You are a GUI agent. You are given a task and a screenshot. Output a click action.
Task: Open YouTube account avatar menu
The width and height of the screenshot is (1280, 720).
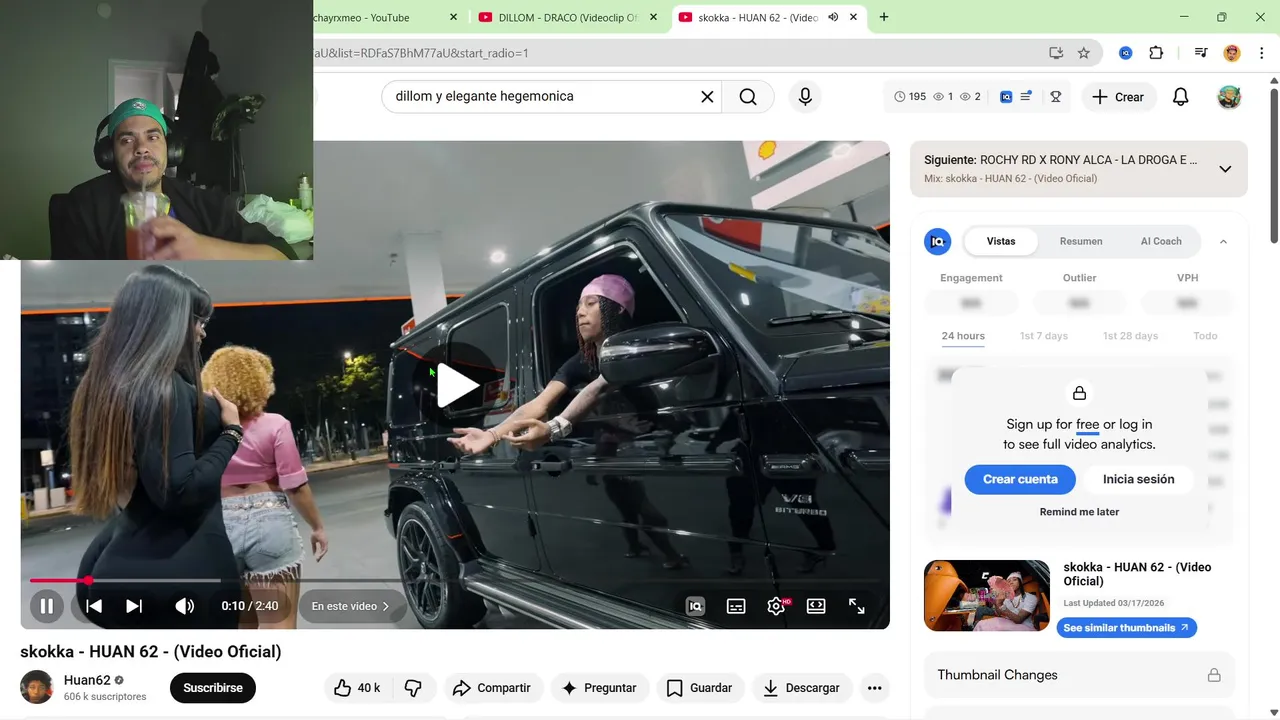[x=1229, y=97]
